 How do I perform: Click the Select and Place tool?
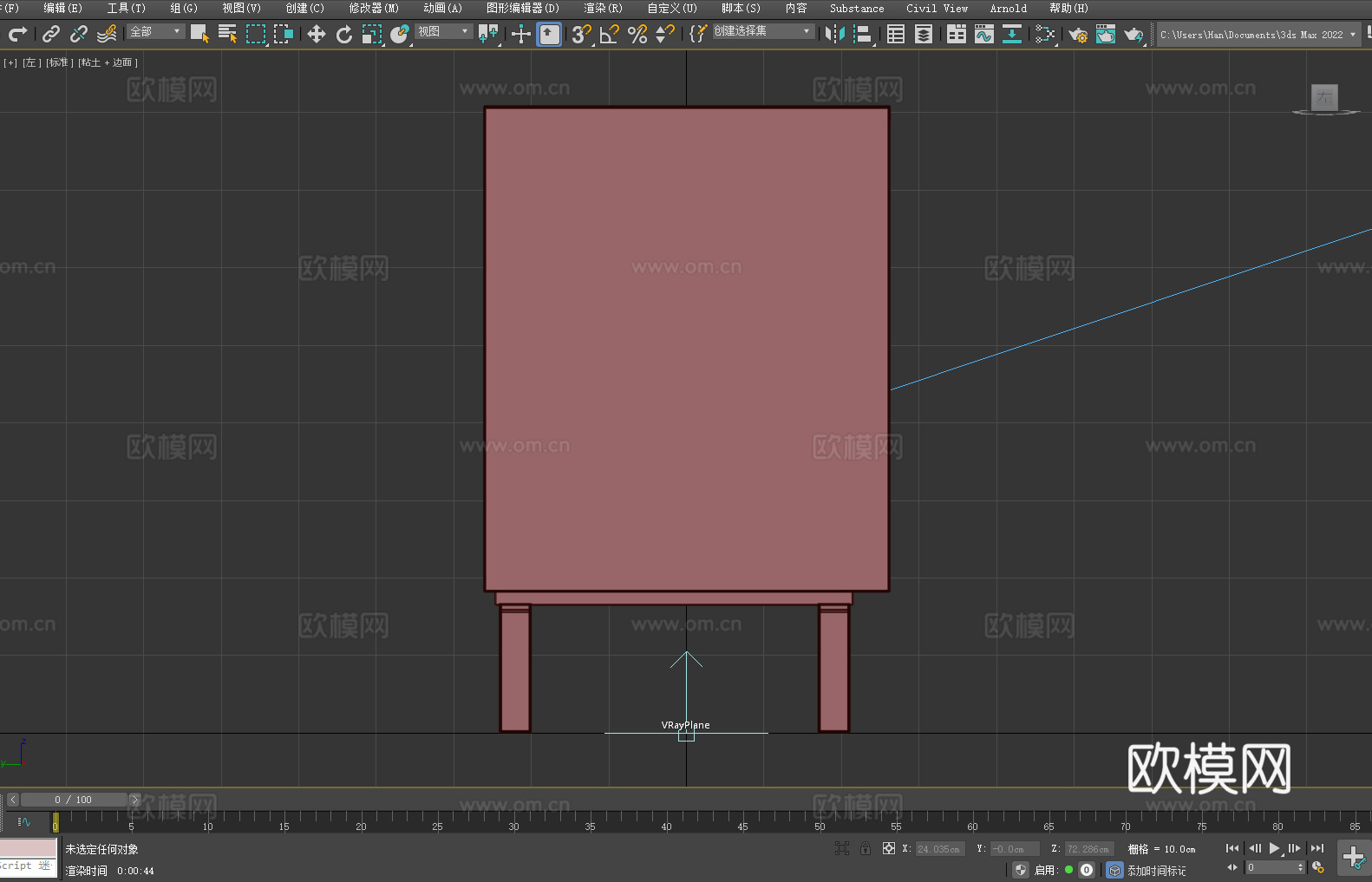(x=400, y=34)
